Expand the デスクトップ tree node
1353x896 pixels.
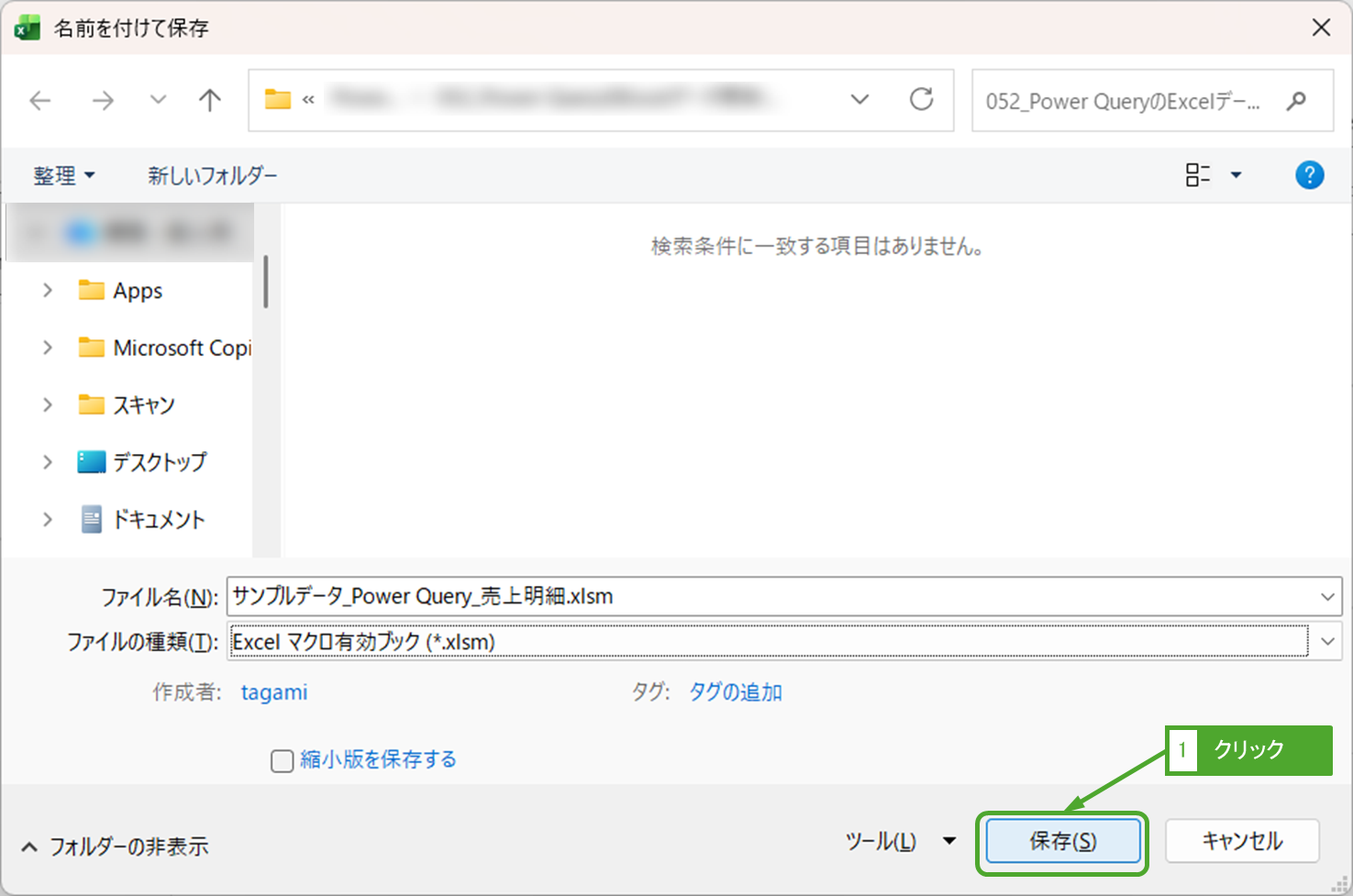[48, 462]
